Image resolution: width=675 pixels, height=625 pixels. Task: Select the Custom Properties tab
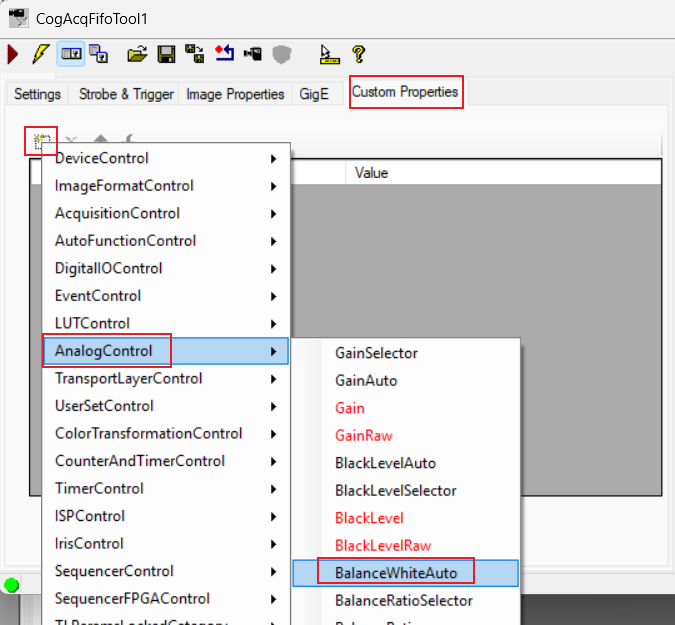click(405, 92)
